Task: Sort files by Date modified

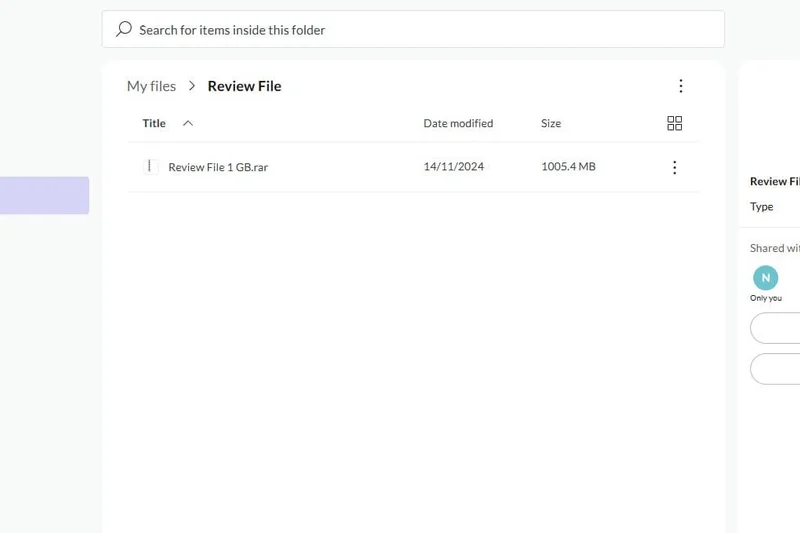Action: 458,123
